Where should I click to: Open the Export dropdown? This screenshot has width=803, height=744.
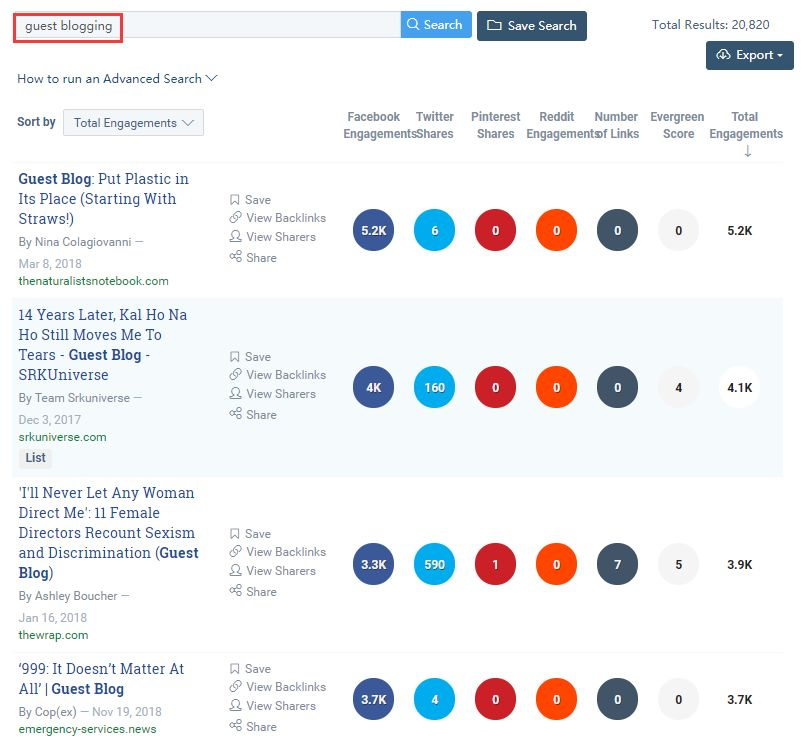click(x=750, y=55)
